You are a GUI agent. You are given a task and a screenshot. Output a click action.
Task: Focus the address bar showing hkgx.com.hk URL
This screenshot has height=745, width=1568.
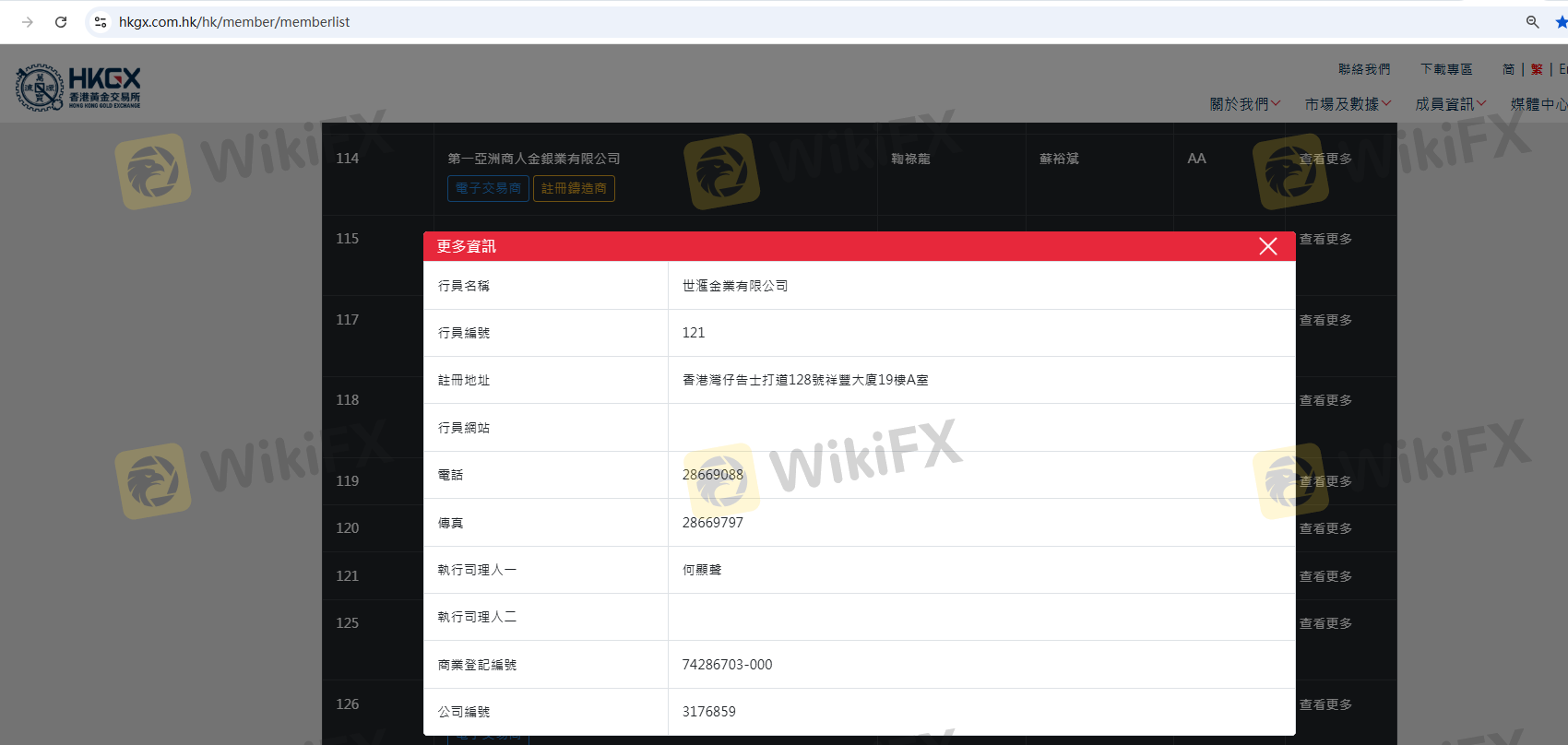234,22
